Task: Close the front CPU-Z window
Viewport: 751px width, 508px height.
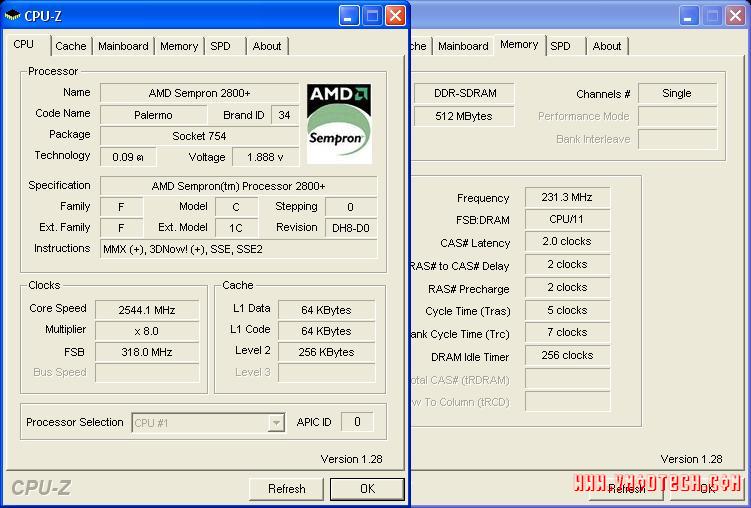Action: [396, 15]
